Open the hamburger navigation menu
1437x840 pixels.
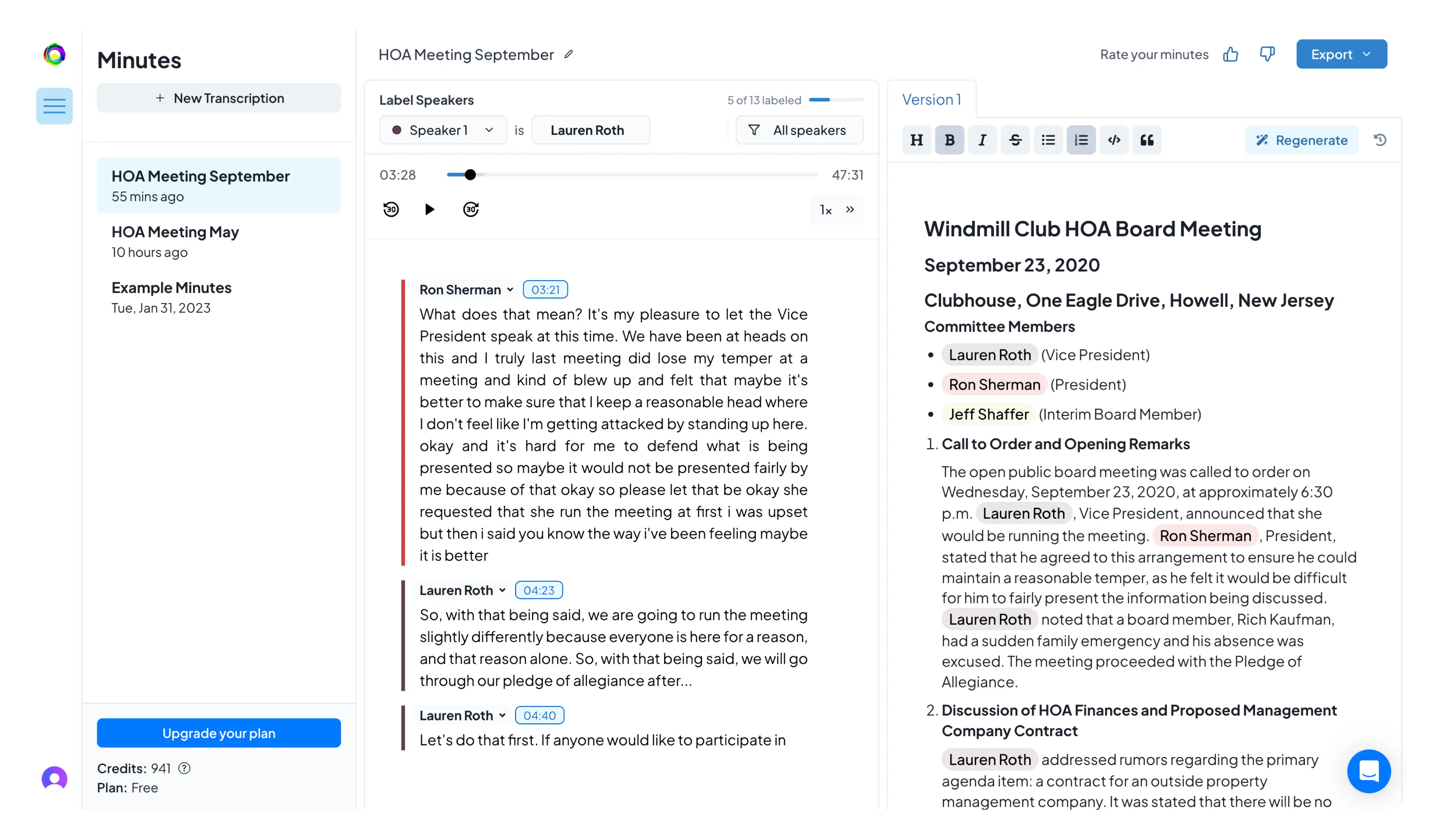pyautogui.click(x=54, y=106)
